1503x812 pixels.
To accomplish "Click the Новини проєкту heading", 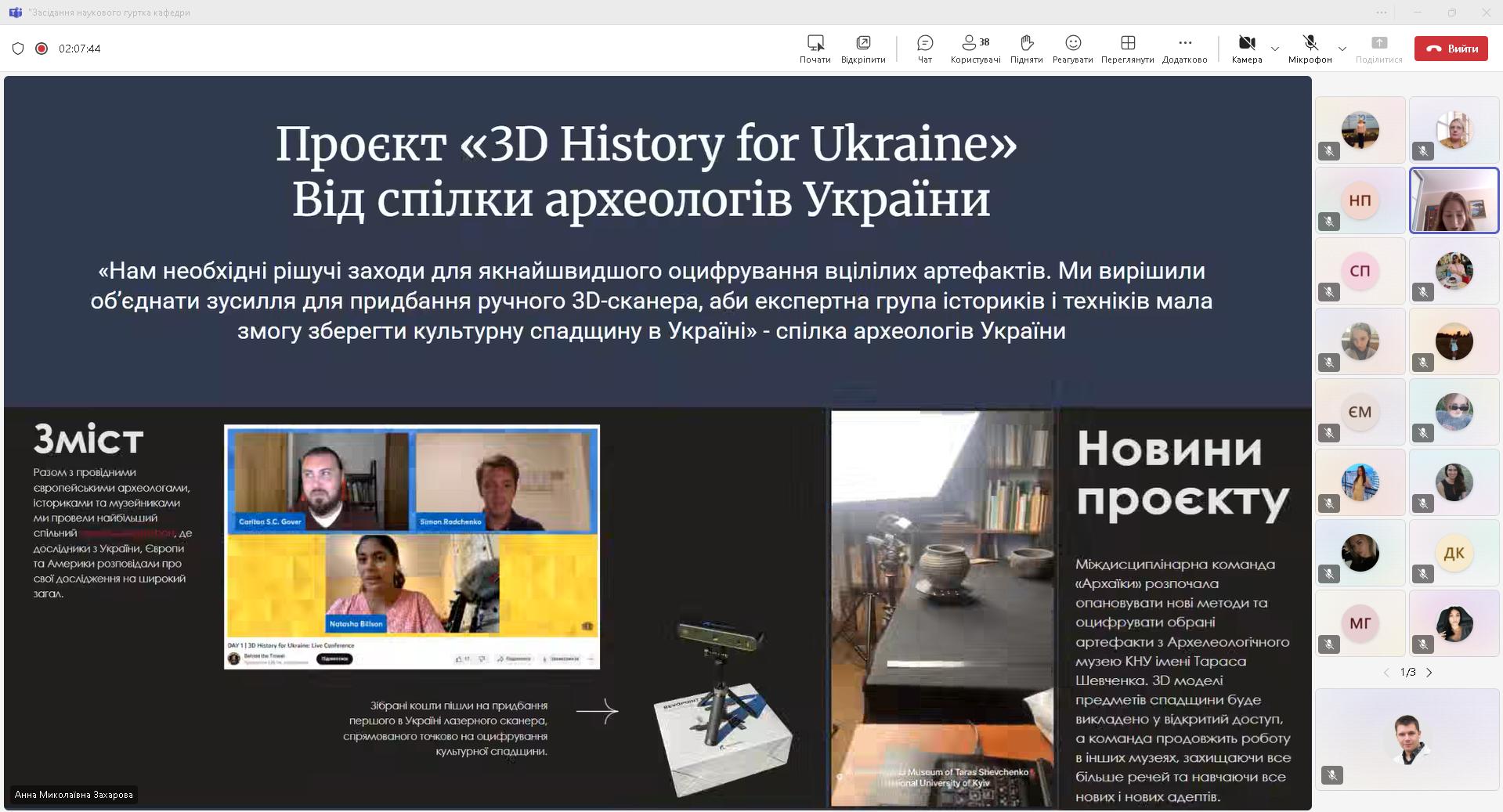I will [1183, 475].
